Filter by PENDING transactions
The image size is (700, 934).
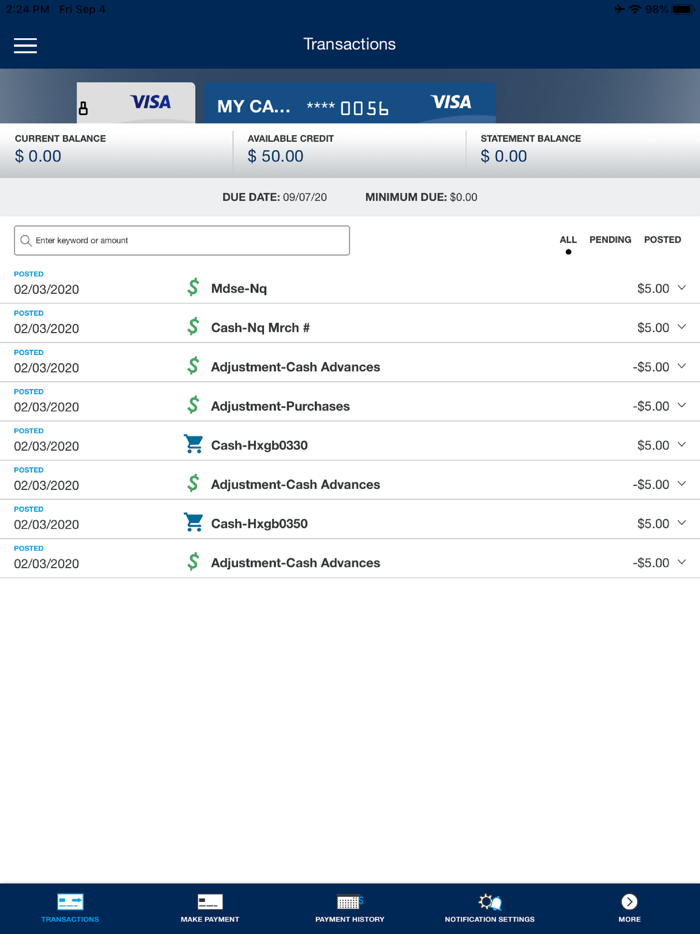[x=610, y=239]
